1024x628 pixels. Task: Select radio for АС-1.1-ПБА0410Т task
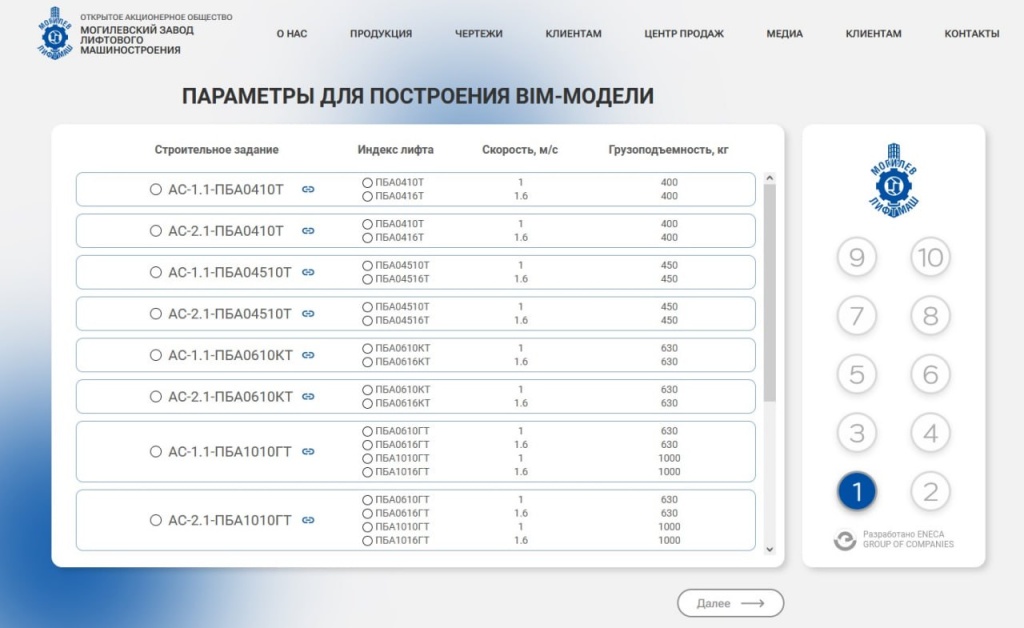155,189
